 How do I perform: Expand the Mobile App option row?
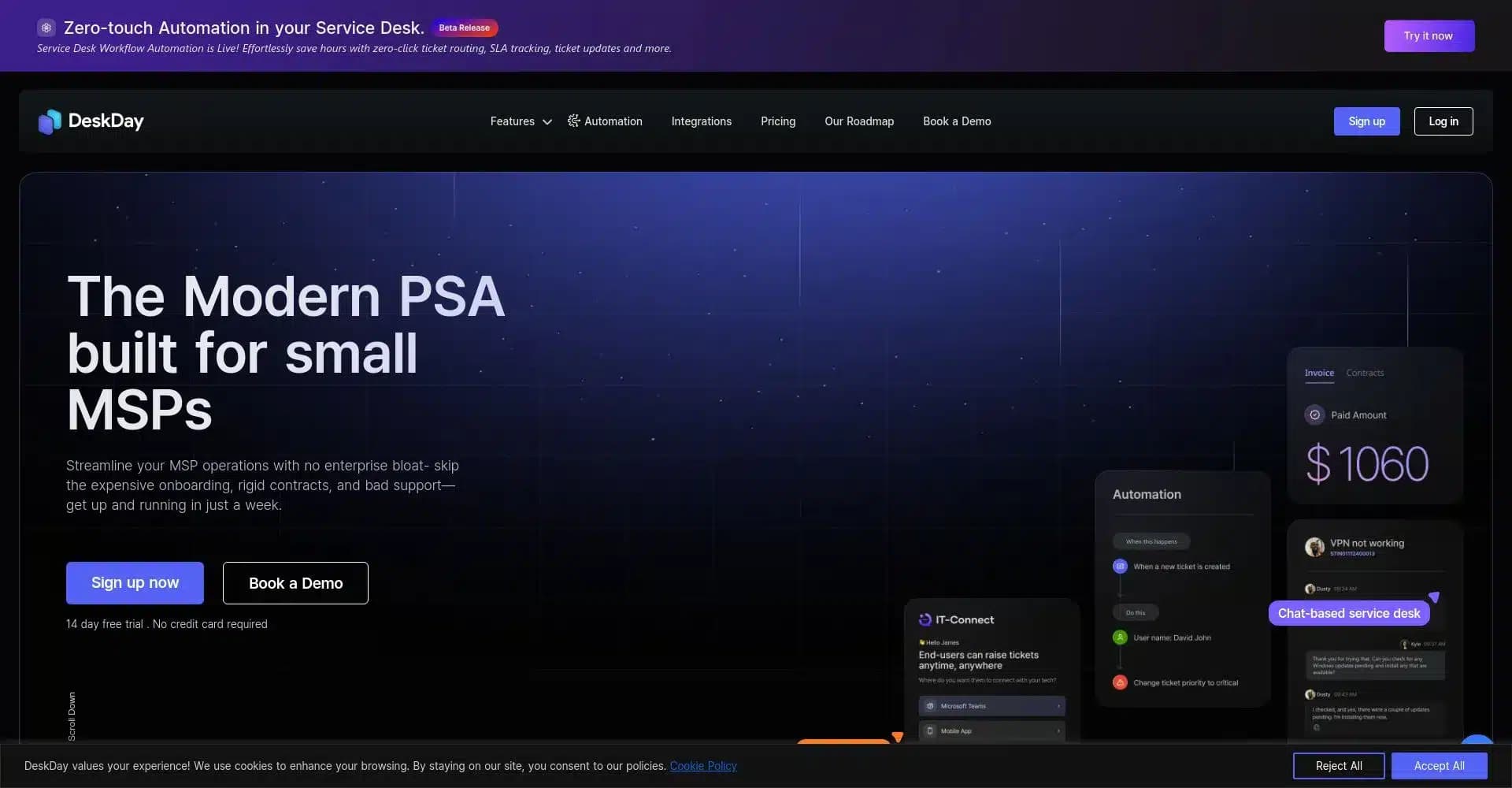point(991,731)
